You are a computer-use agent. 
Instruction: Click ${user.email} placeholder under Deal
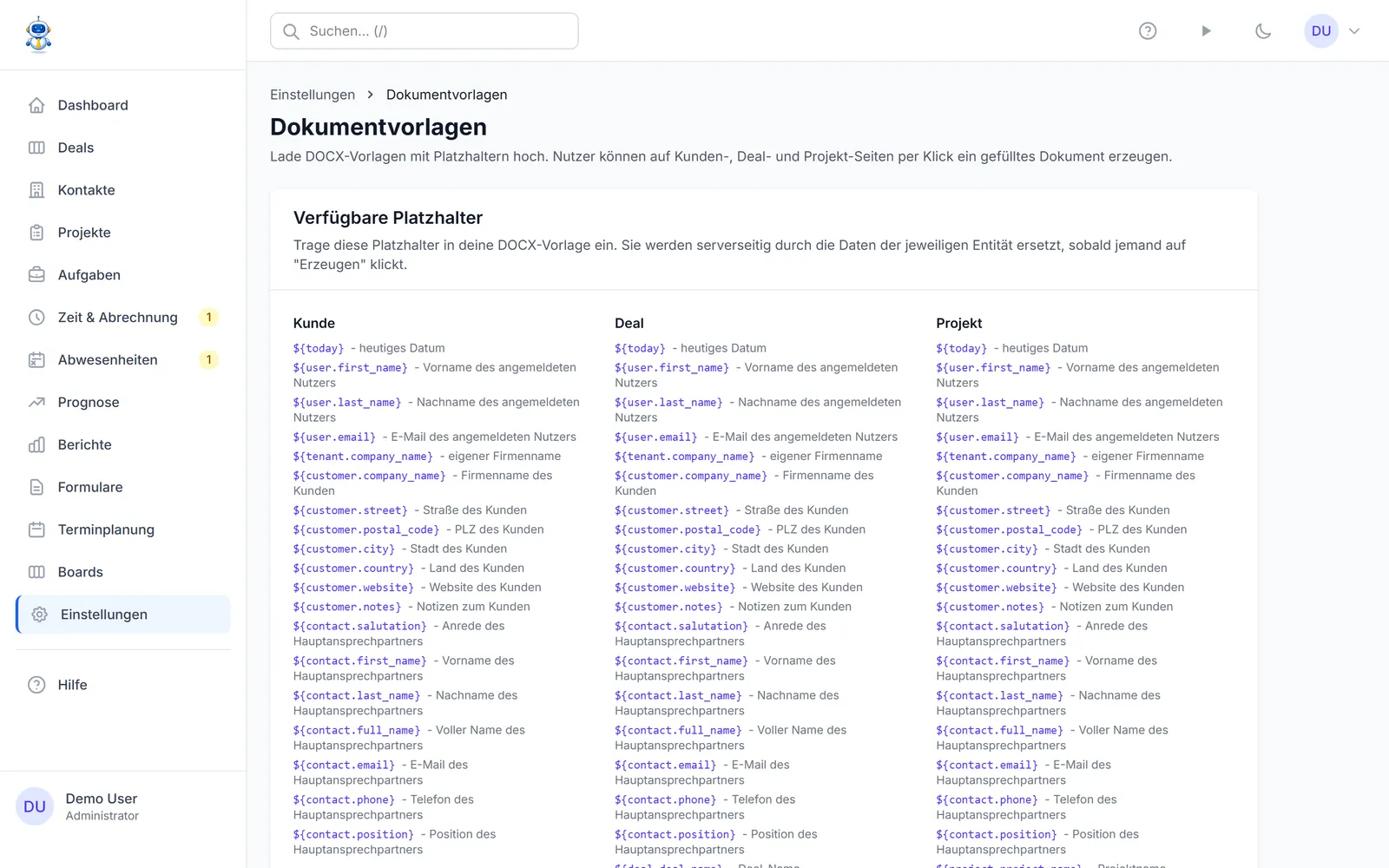tap(656, 437)
